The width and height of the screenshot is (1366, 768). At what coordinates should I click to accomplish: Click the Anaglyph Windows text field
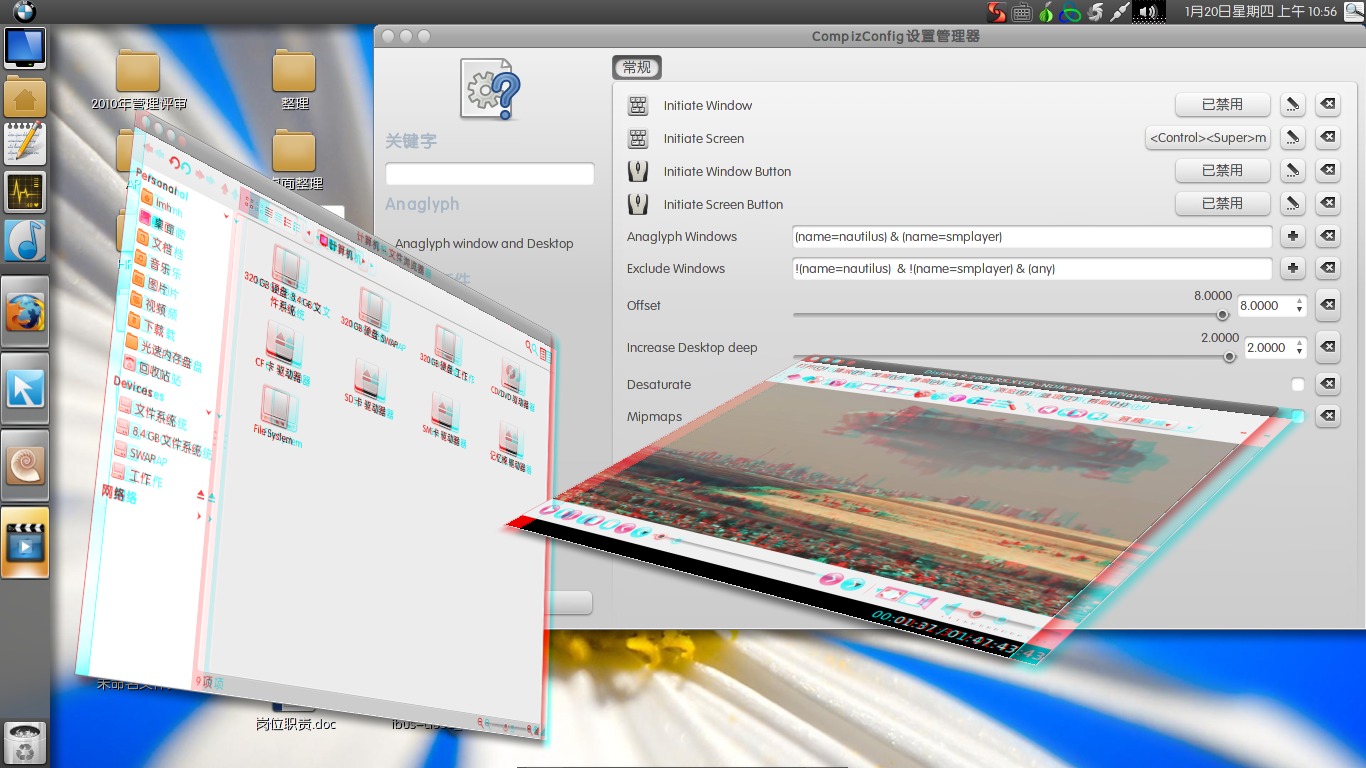click(x=1032, y=237)
